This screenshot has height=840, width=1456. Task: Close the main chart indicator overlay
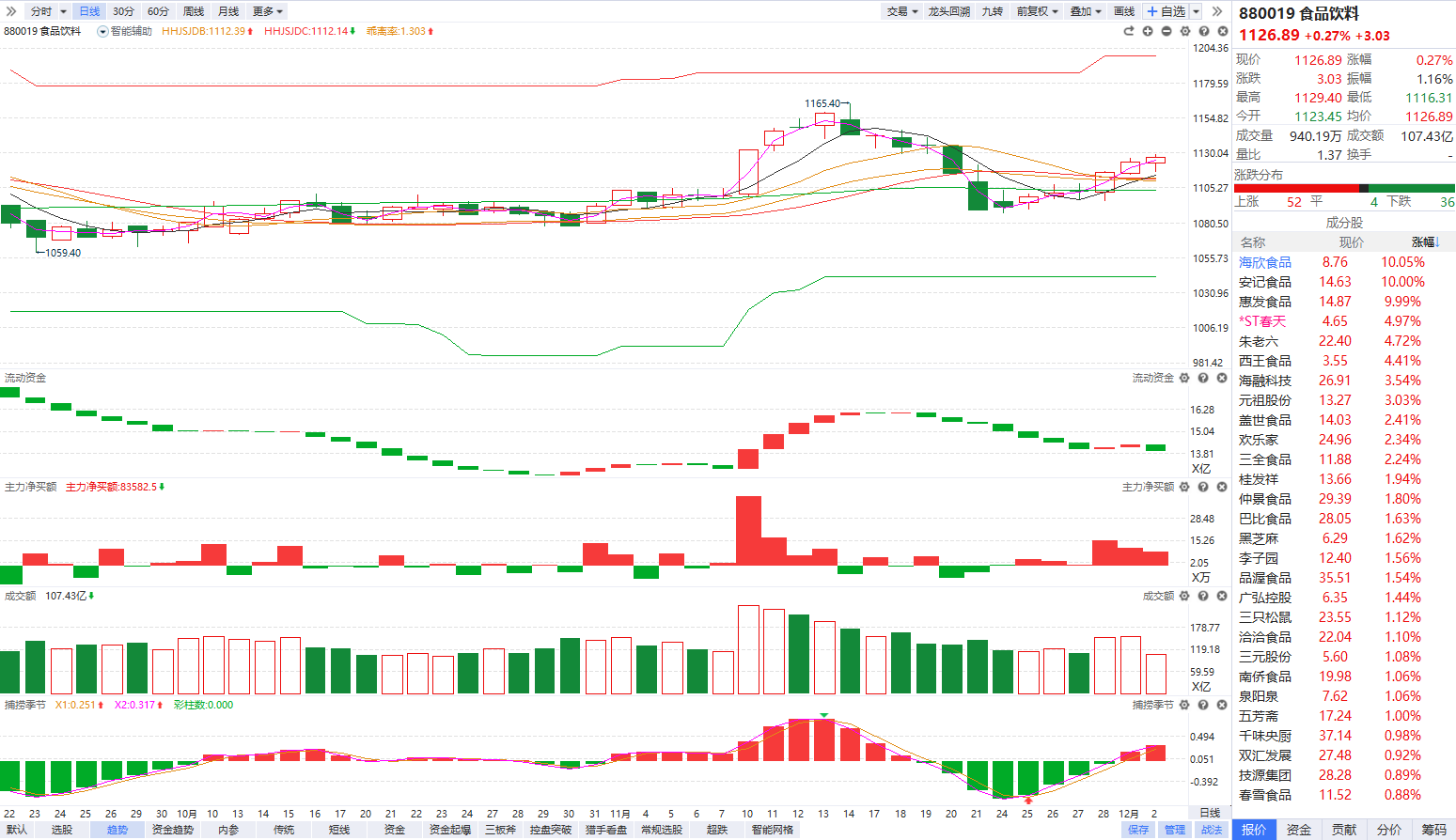1223,31
